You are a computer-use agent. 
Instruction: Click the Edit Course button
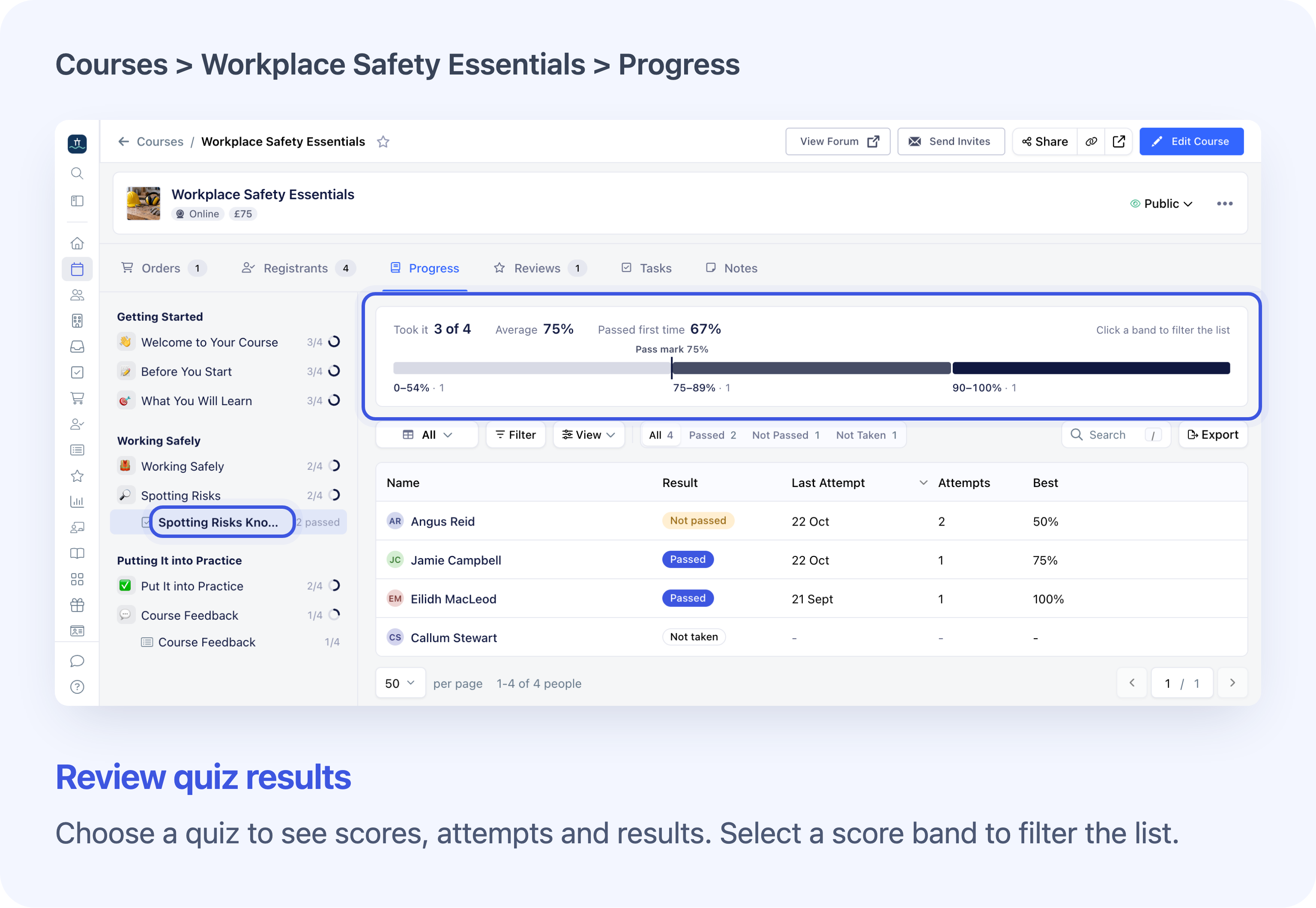point(1191,142)
